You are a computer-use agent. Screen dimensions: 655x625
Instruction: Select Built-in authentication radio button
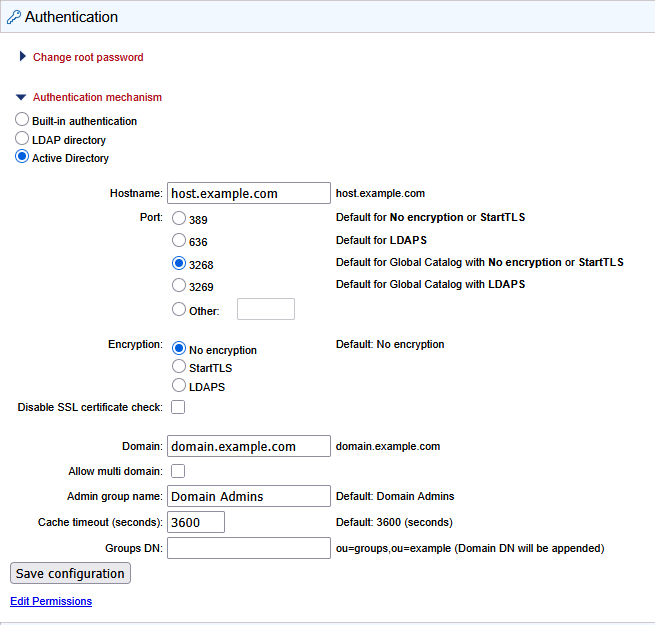point(22,119)
